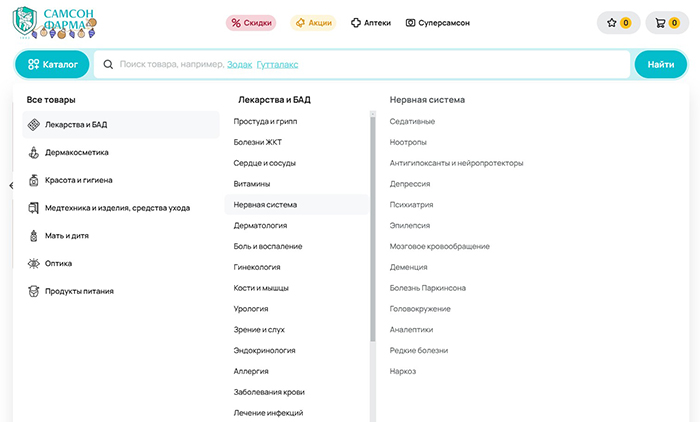Open the Акции promotions page
Screen dimensions: 700x422
313,22
